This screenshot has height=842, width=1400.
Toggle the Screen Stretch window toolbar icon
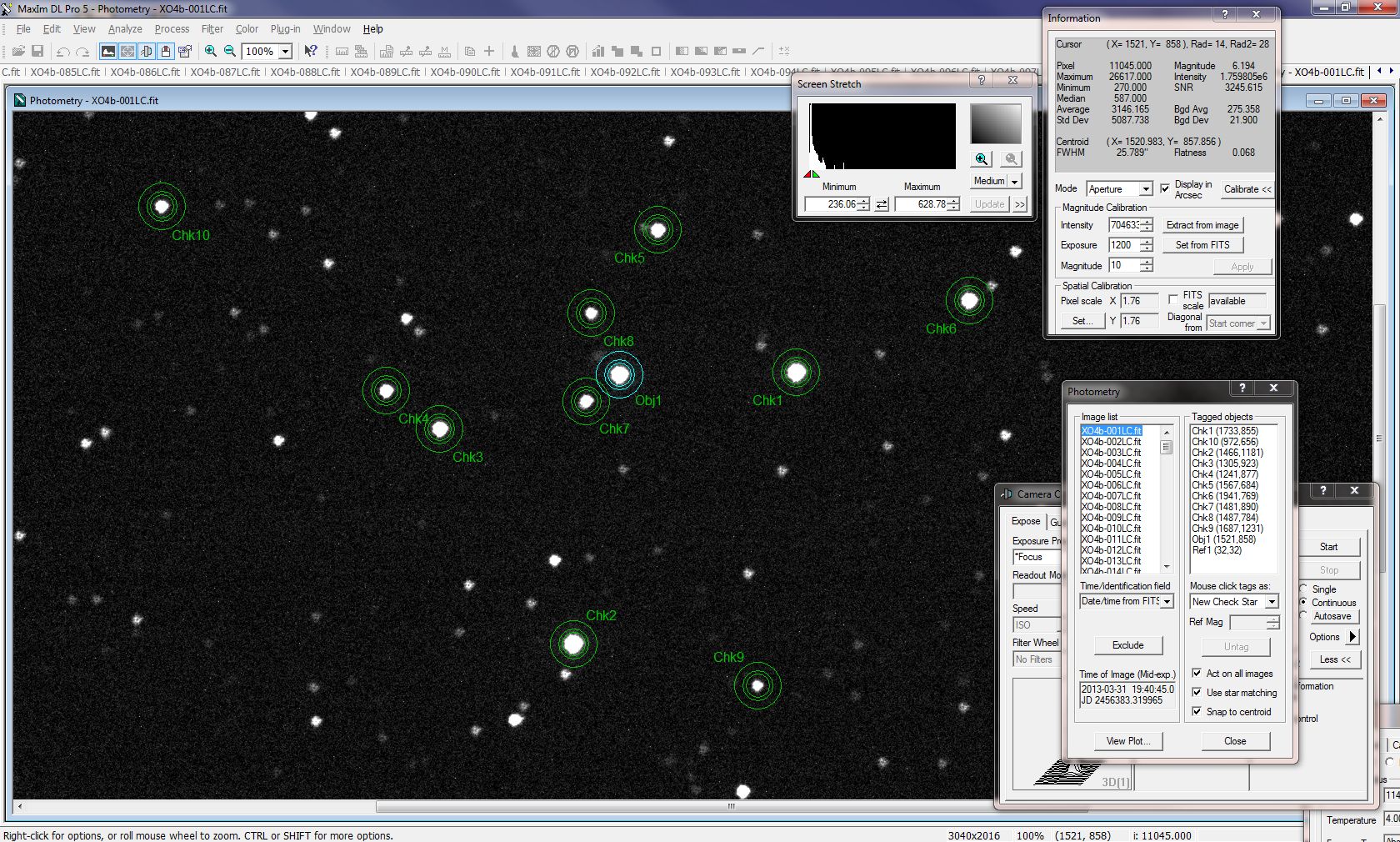tap(108, 51)
